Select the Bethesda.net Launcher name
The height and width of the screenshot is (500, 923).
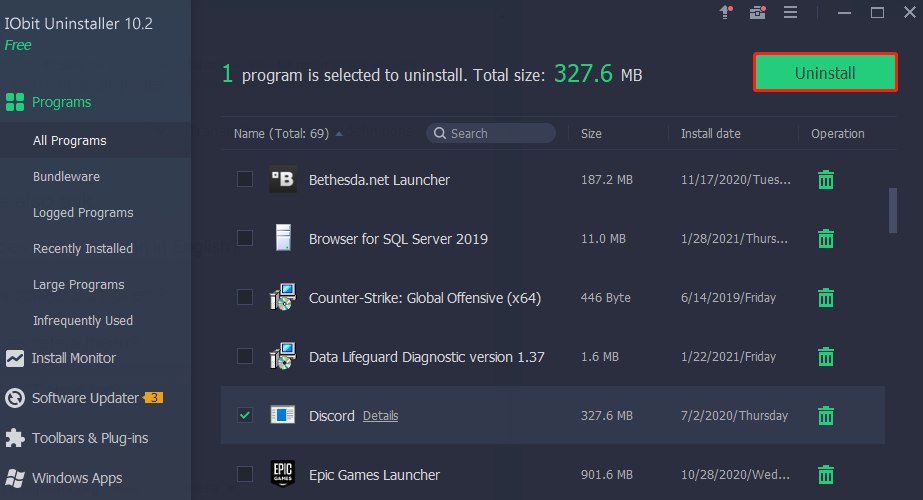tap(379, 180)
